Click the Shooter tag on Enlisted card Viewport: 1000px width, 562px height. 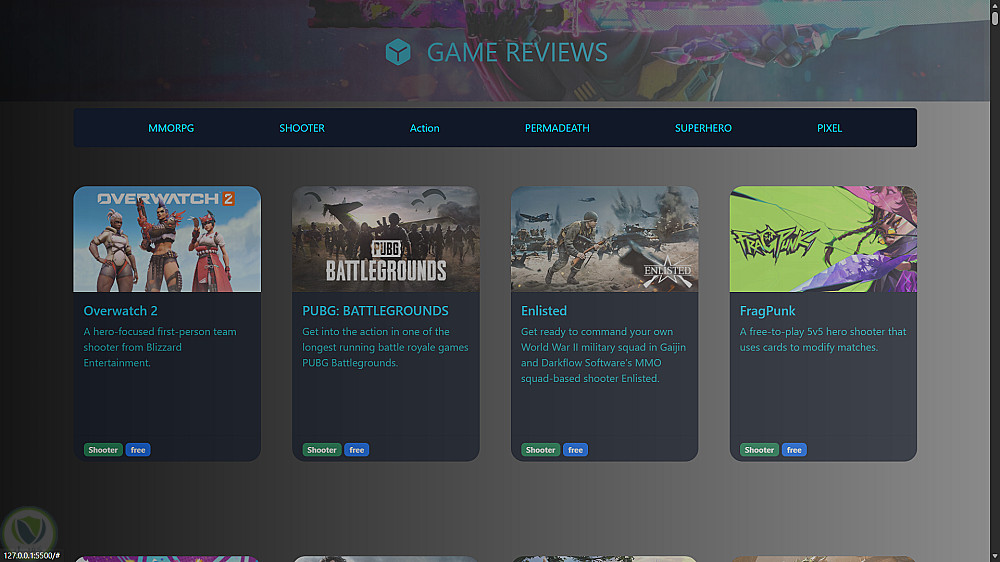point(540,450)
